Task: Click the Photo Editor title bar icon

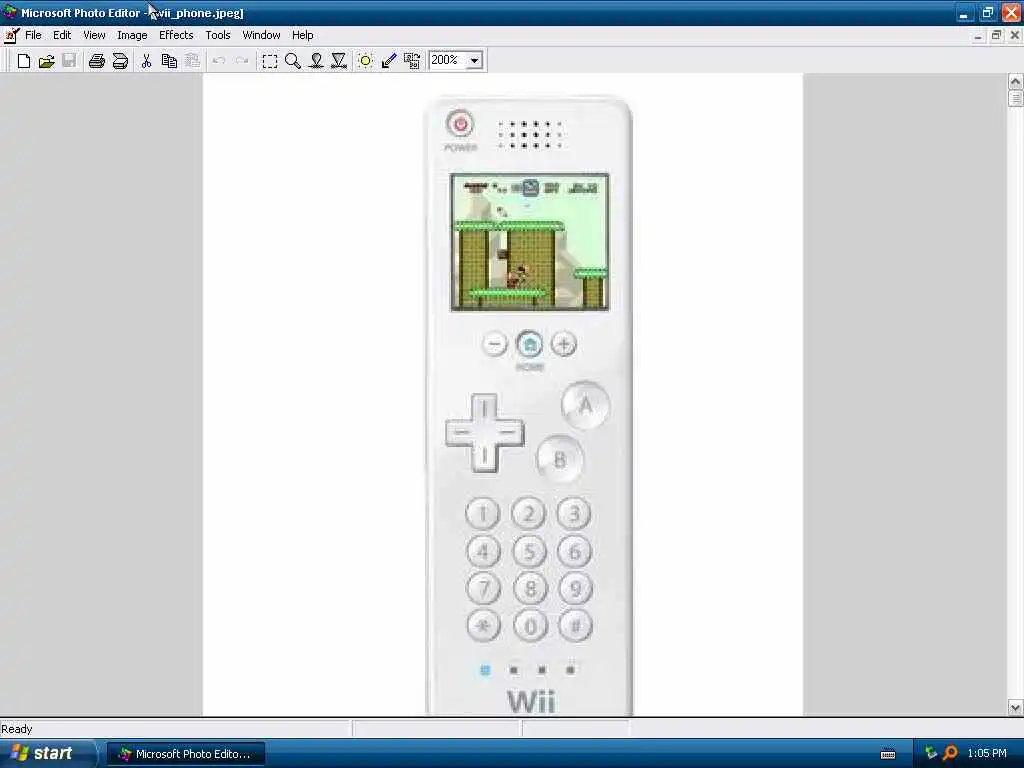Action: coord(10,12)
